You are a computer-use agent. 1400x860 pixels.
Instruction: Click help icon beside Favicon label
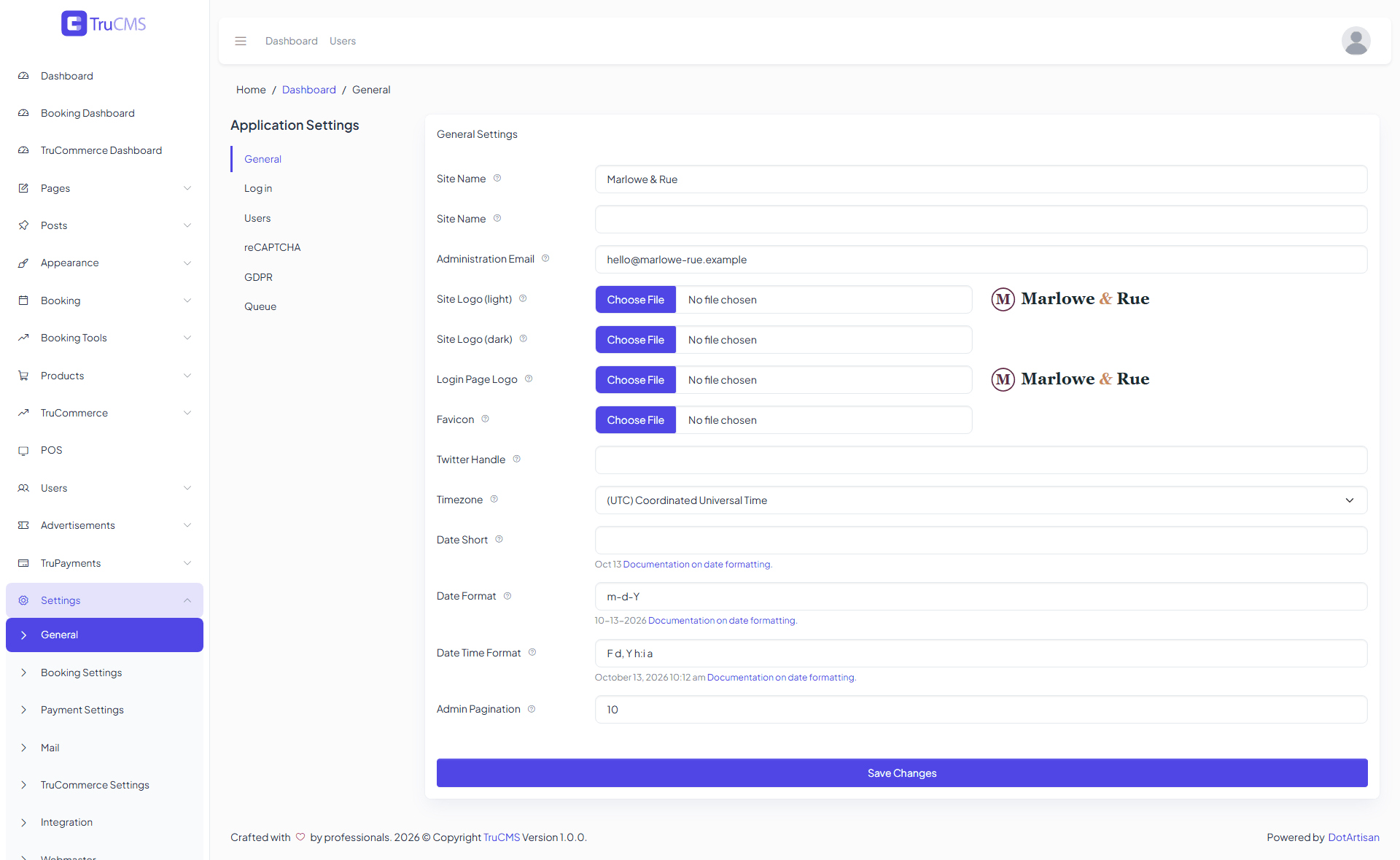[485, 419]
